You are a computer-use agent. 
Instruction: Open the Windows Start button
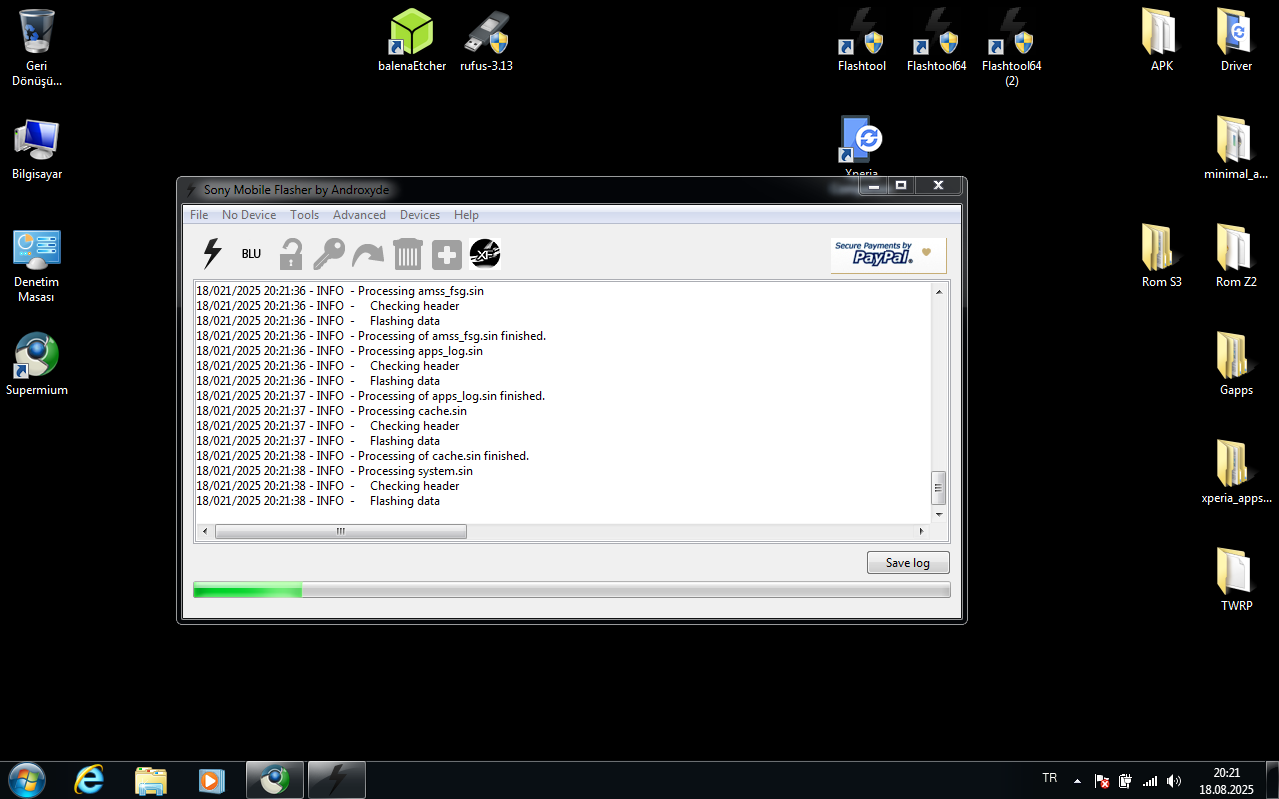click(26, 780)
